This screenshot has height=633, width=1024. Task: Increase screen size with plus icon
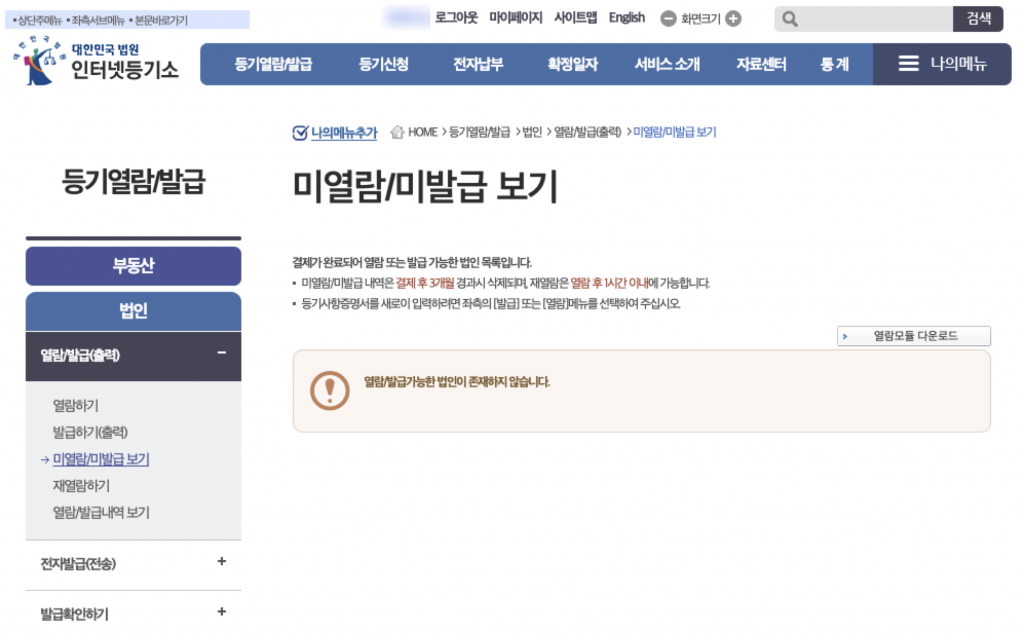[733, 19]
